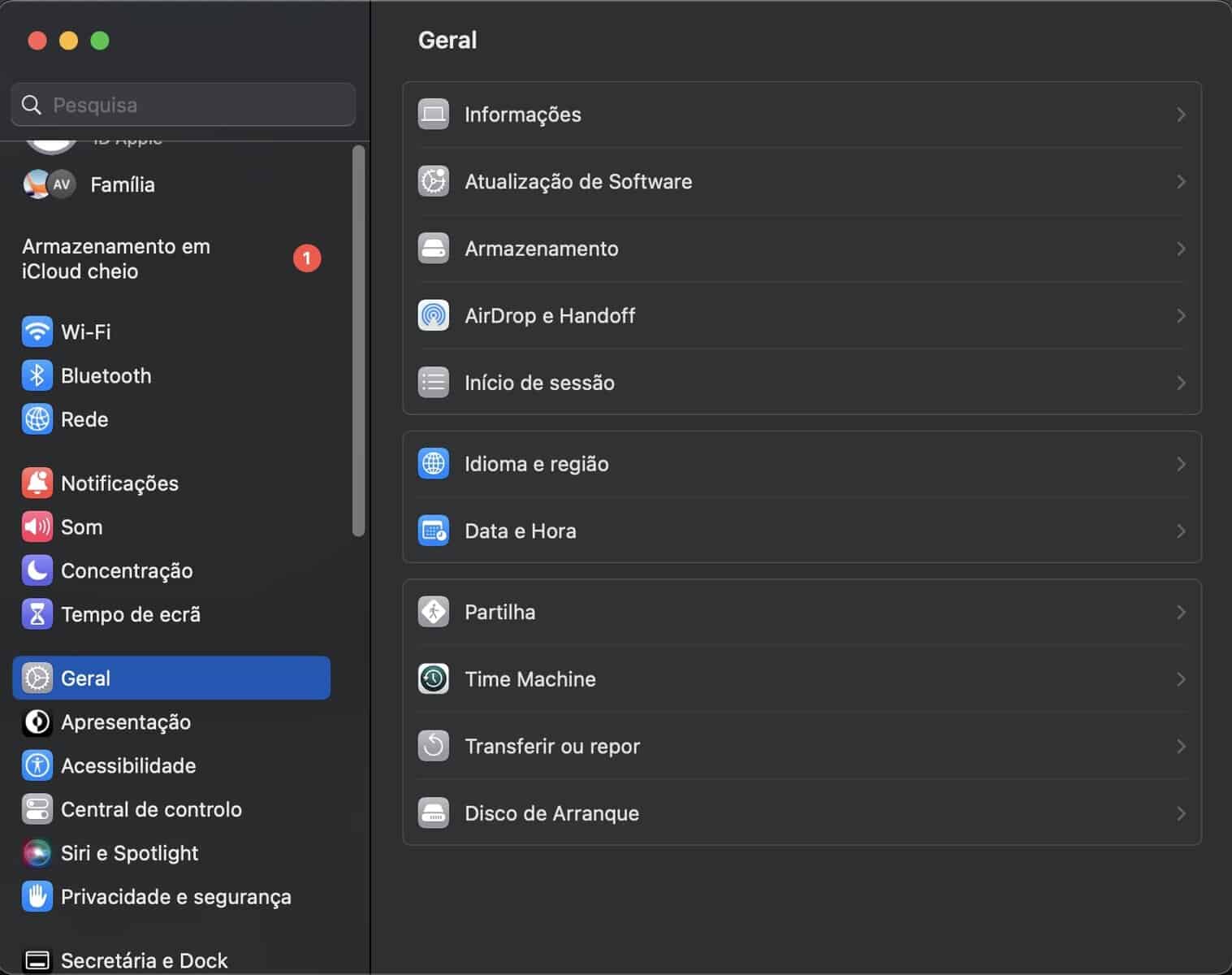The height and width of the screenshot is (975, 1232).
Task: Click the Transferir ou repor icon
Action: point(434,746)
